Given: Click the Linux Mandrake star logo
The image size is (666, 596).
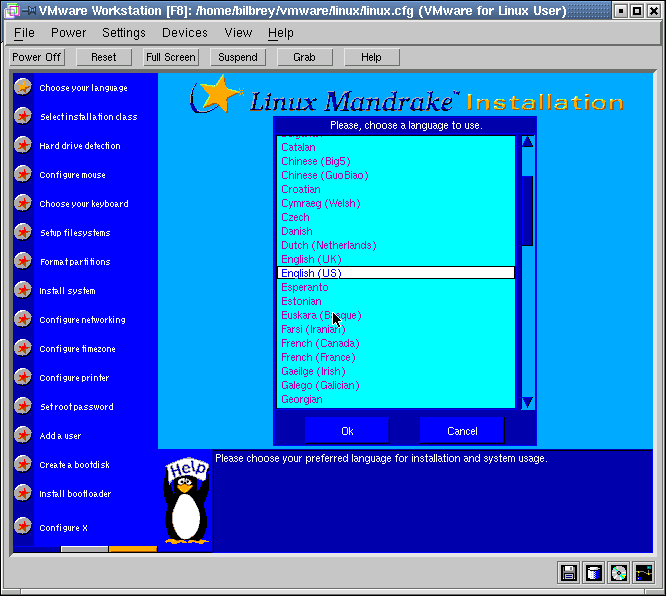Looking at the screenshot, I should click(216, 96).
